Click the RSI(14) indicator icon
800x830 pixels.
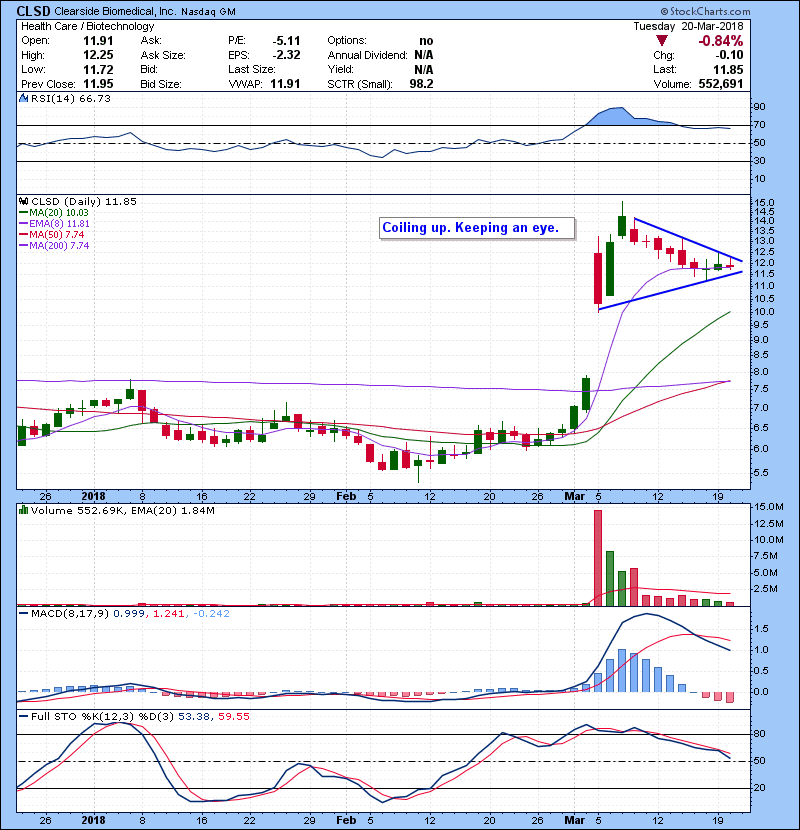pos(23,98)
